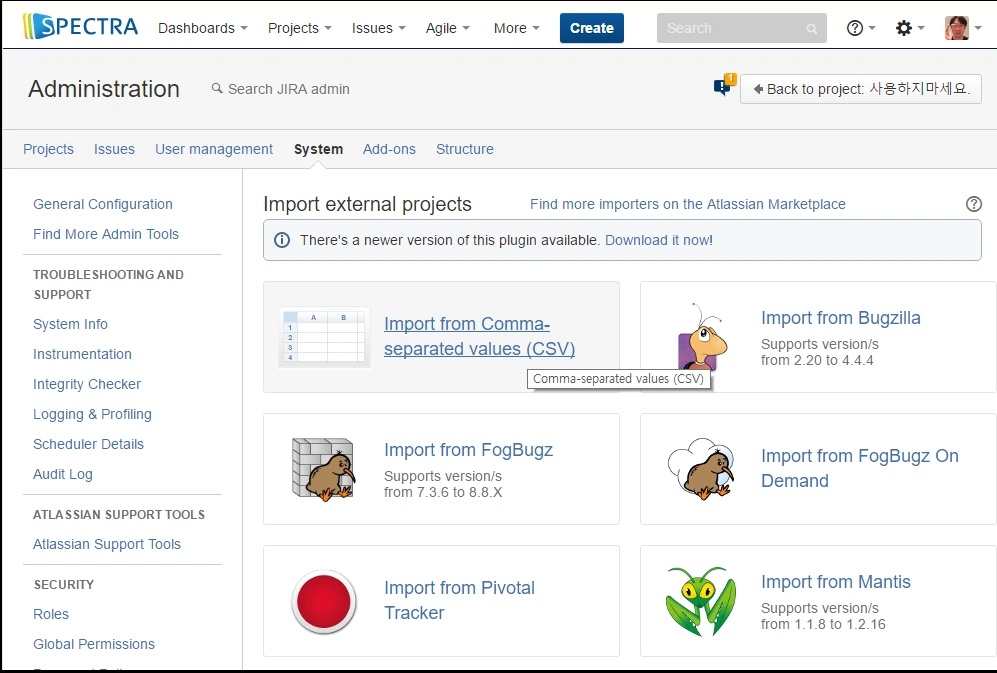Click the SPECTRA logo
The height and width of the screenshot is (673, 997).
click(x=80, y=27)
